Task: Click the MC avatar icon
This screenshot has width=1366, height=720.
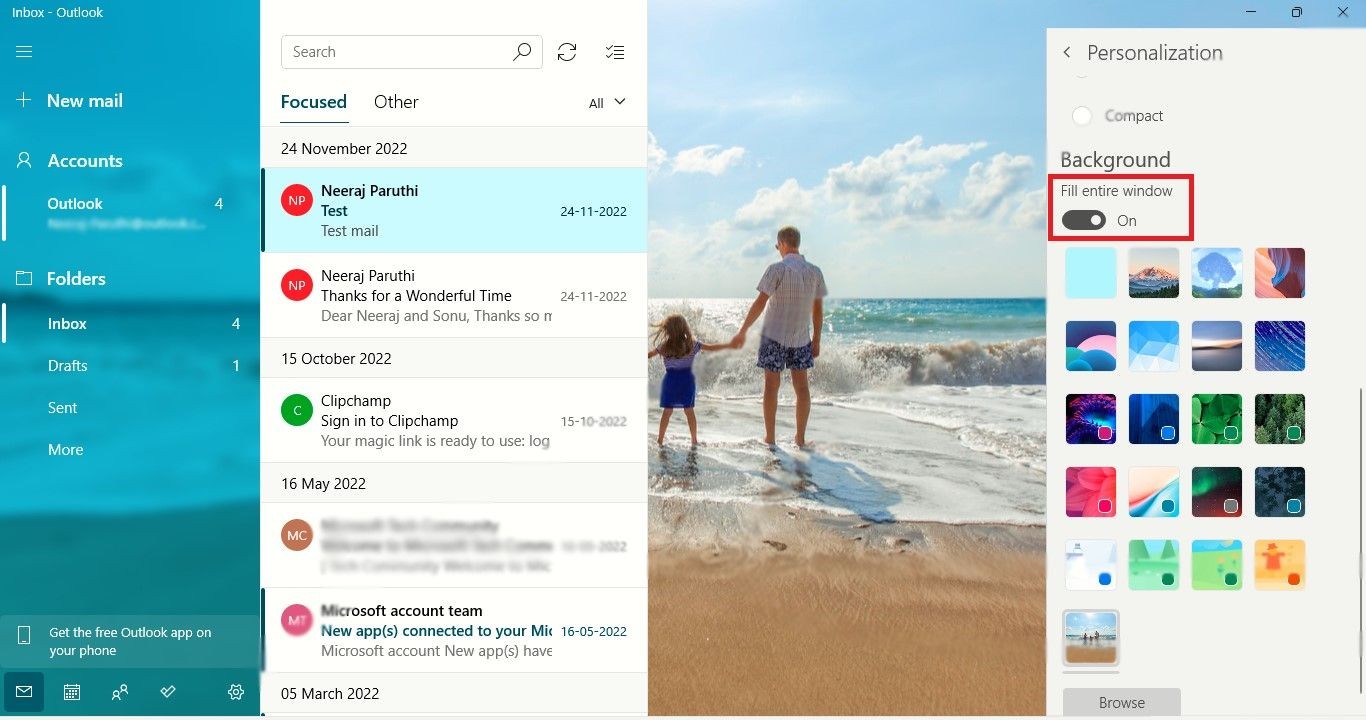Action: click(x=297, y=535)
